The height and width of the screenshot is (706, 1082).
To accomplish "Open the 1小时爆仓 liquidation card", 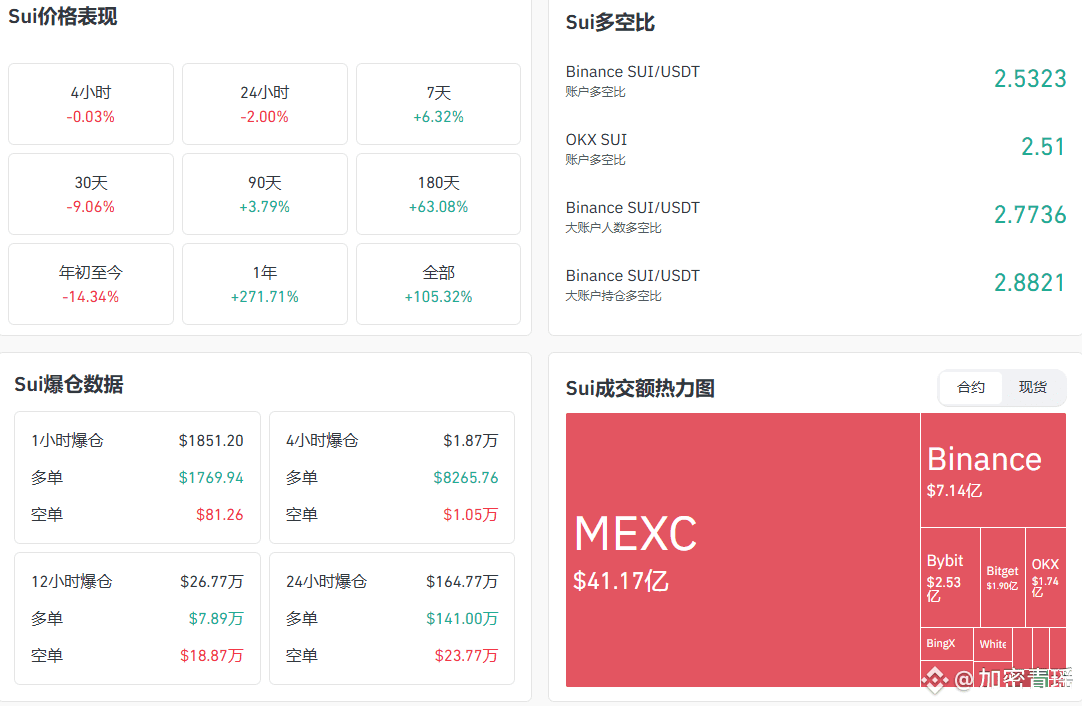I will [x=137, y=477].
